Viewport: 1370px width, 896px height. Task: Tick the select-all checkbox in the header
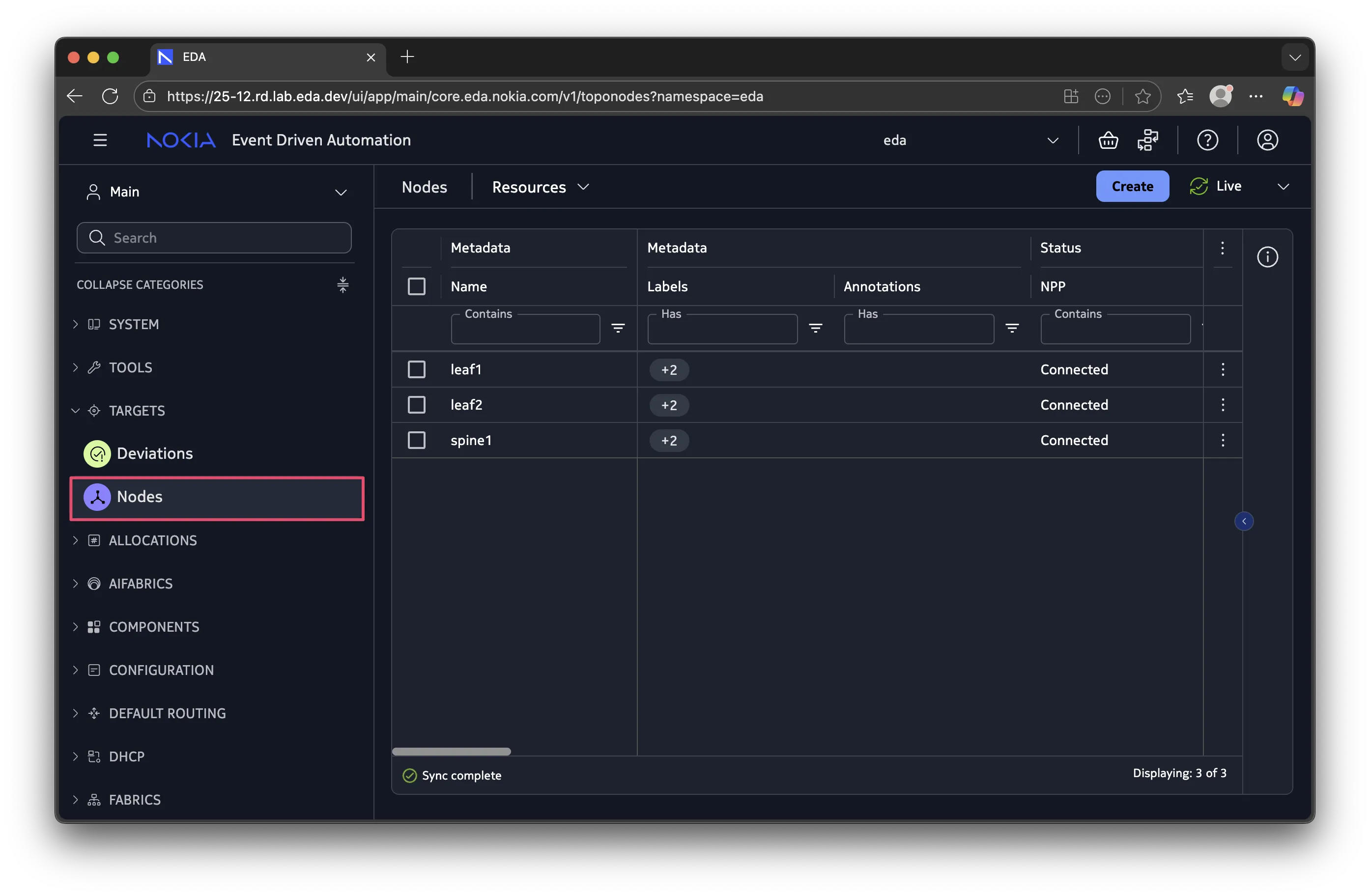coord(416,286)
